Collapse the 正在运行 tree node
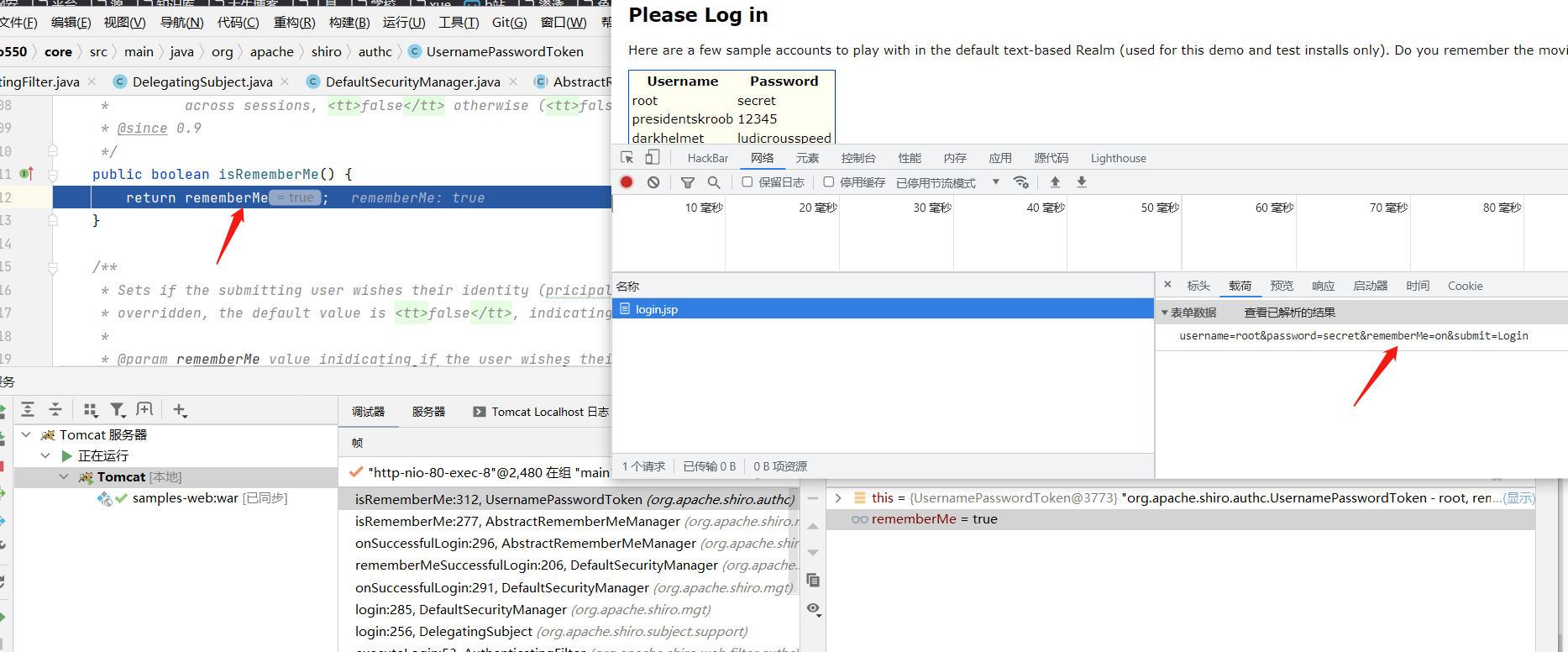The width and height of the screenshot is (1568, 652). pyautogui.click(x=45, y=455)
